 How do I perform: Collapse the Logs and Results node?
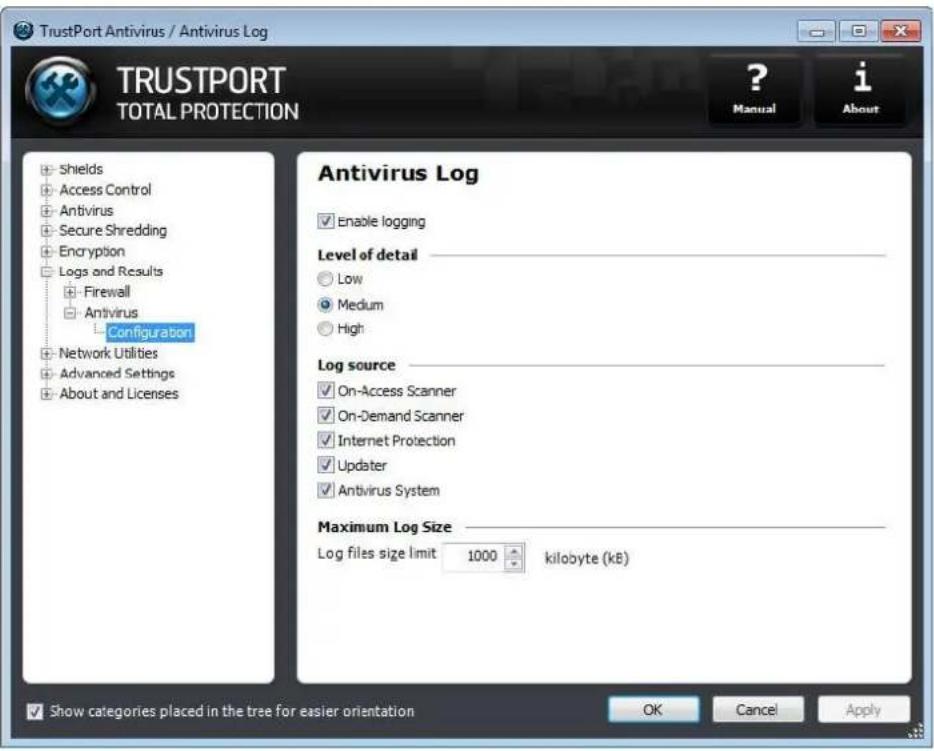coord(46,272)
